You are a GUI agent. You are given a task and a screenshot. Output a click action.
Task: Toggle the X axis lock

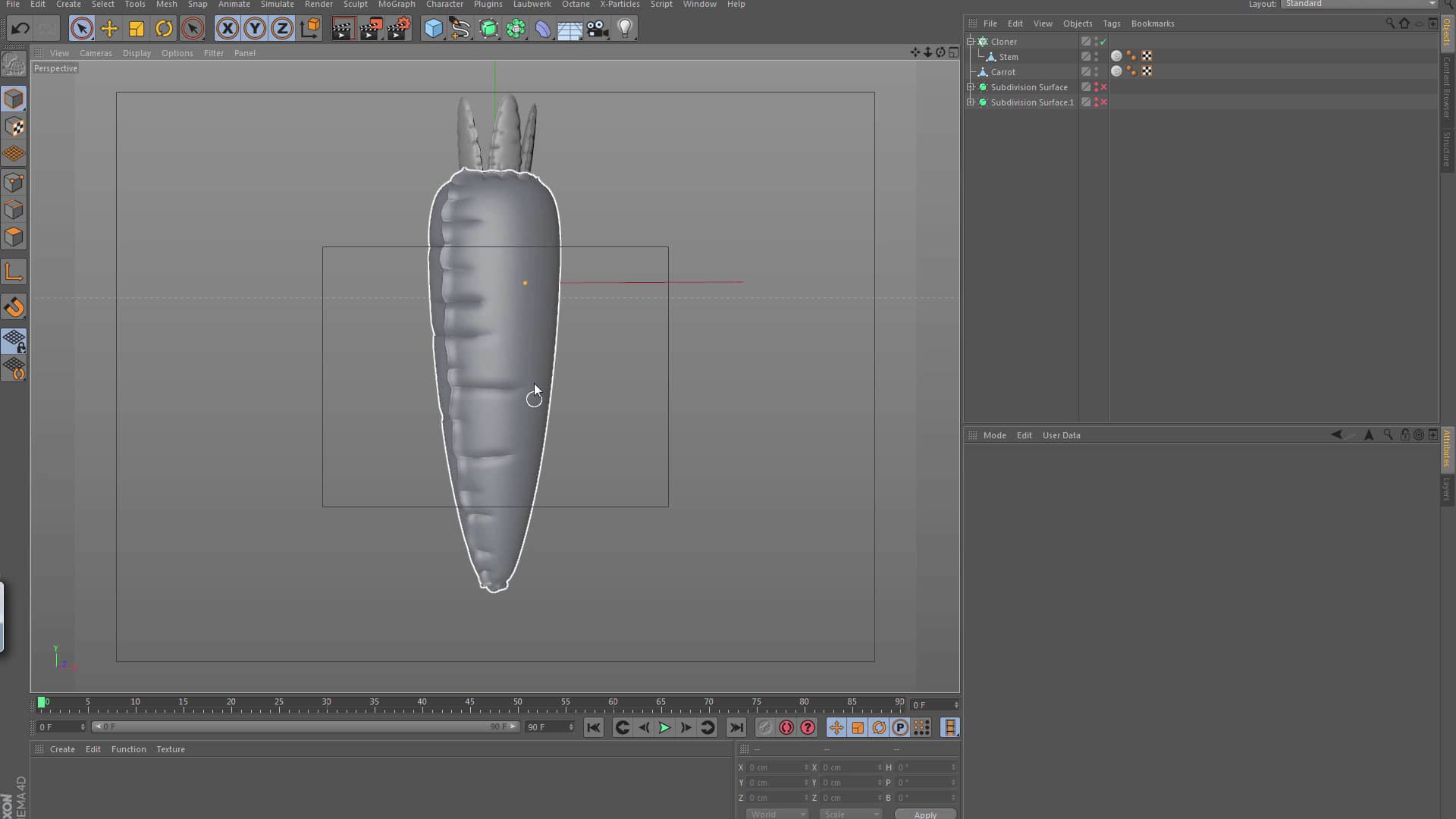click(x=227, y=28)
